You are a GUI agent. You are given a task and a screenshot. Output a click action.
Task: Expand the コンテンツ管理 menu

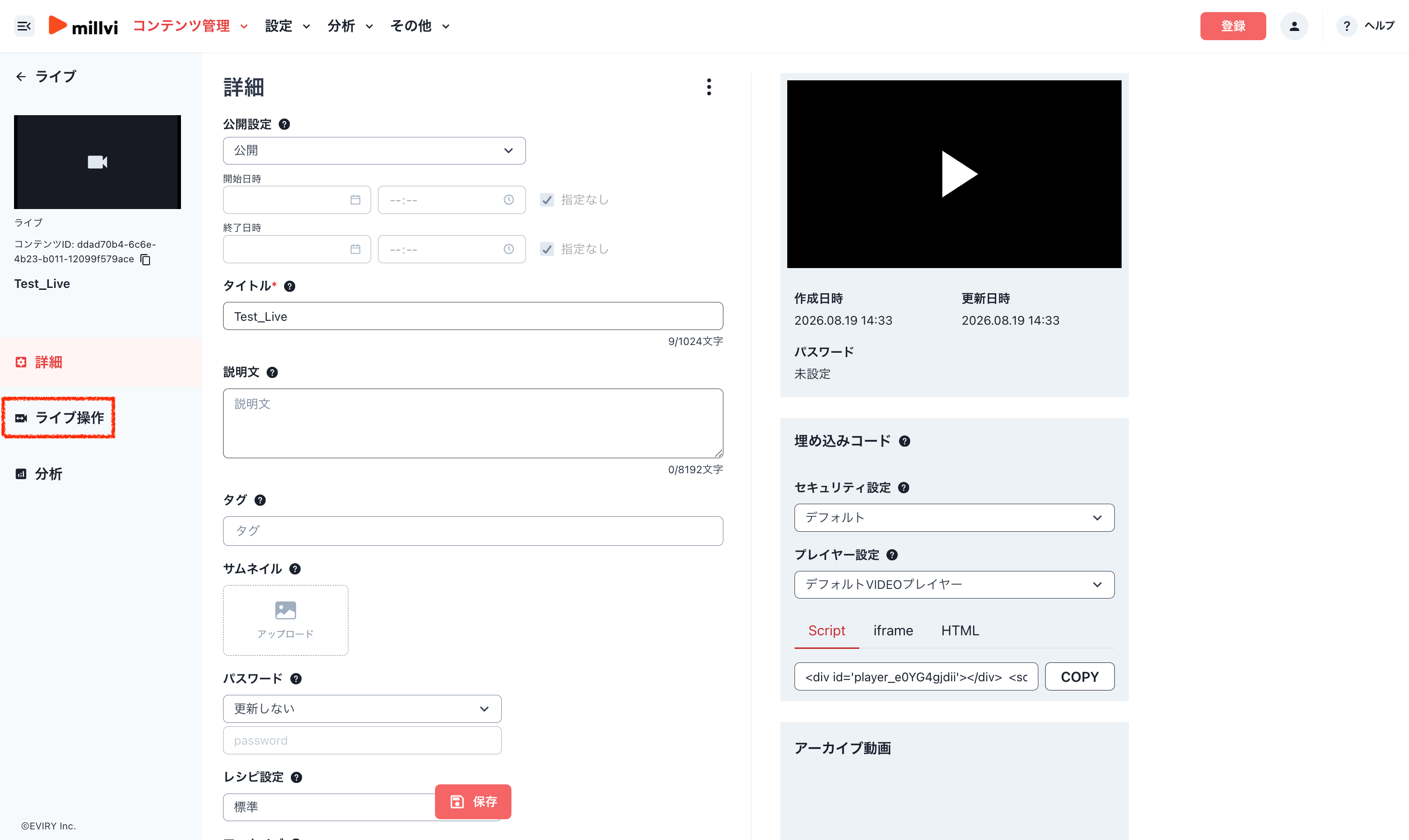(191, 26)
